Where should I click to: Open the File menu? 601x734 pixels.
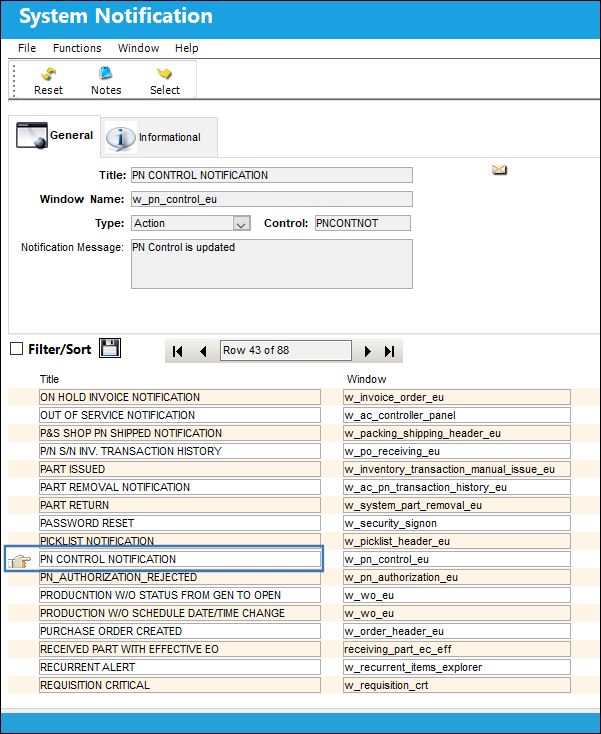click(x=27, y=48)
